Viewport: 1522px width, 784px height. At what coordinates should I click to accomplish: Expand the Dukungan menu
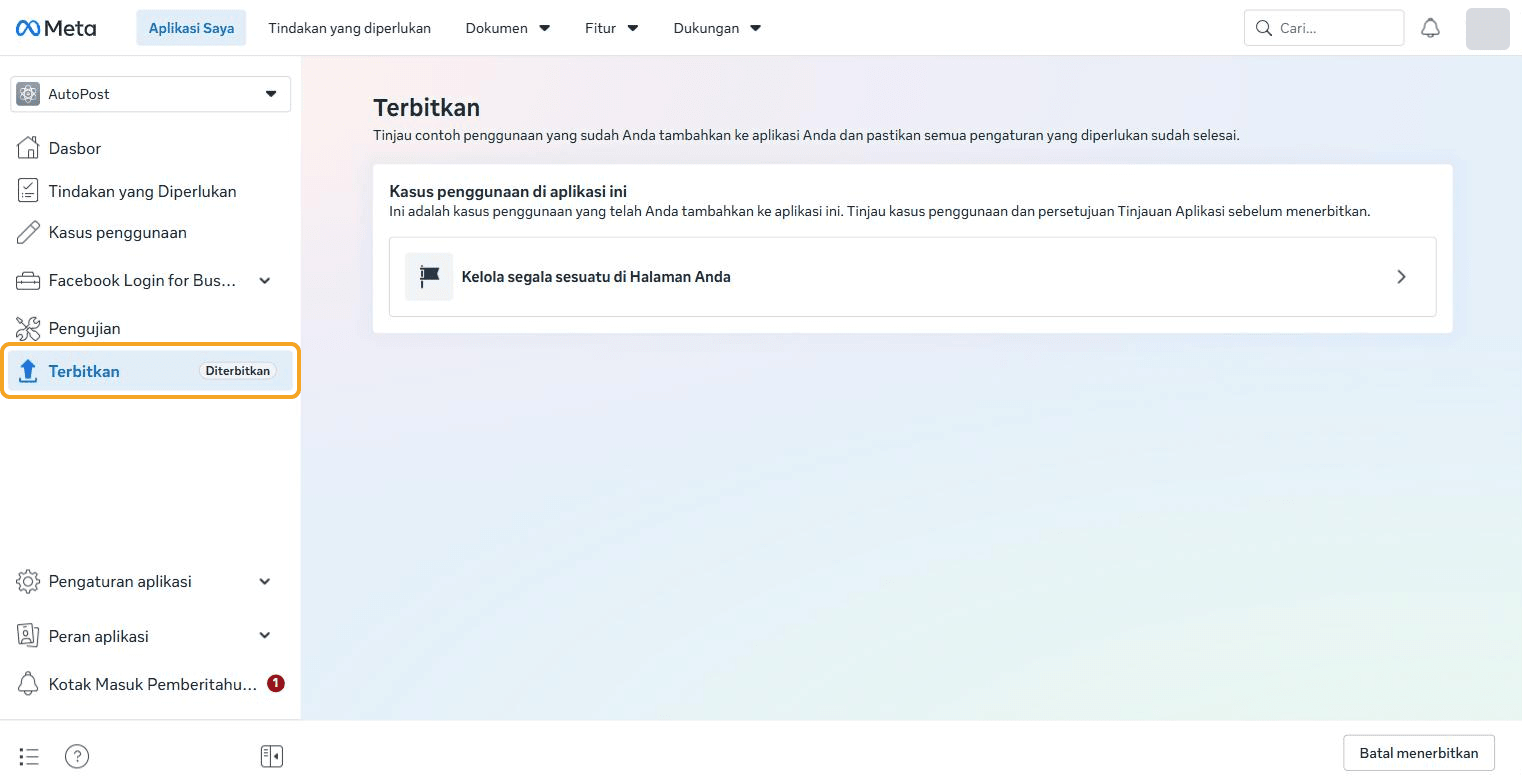tap(717, 28)
